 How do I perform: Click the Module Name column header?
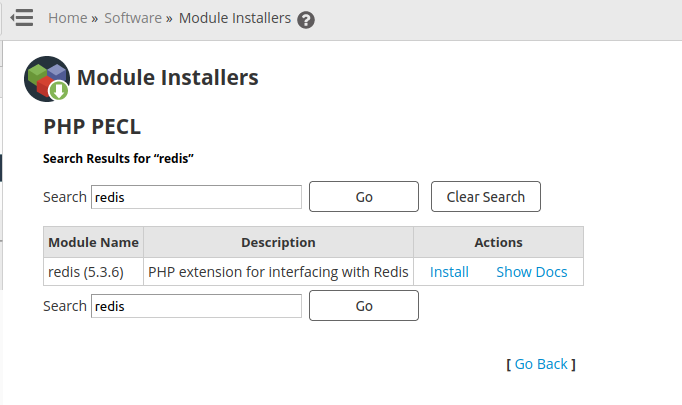click(94, 242)
